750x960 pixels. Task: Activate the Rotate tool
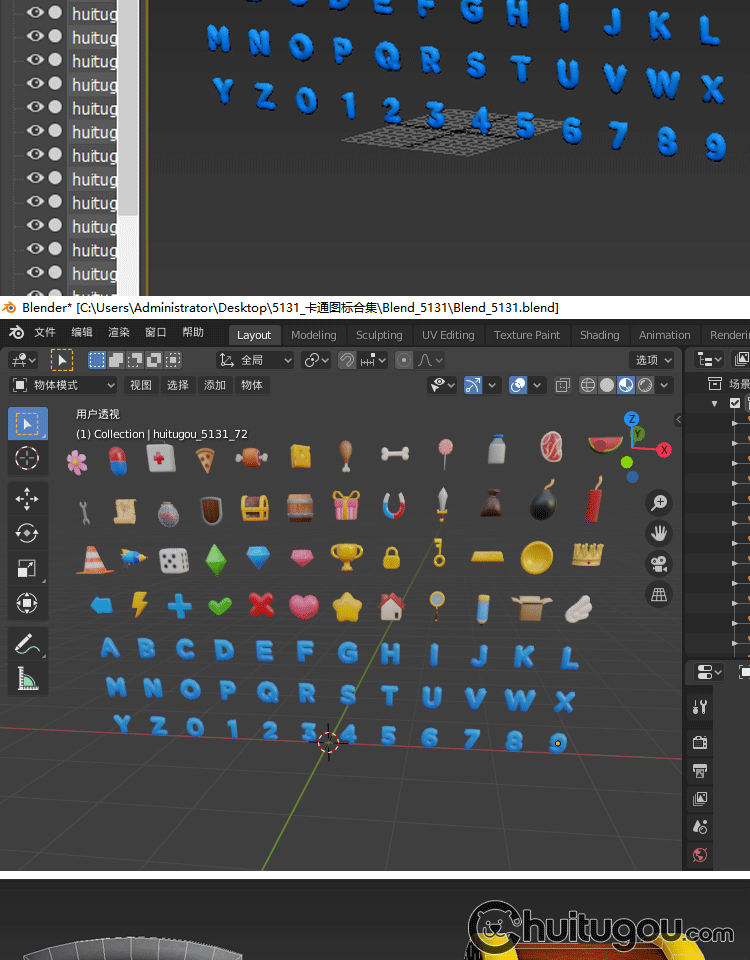tap(27, 533)
